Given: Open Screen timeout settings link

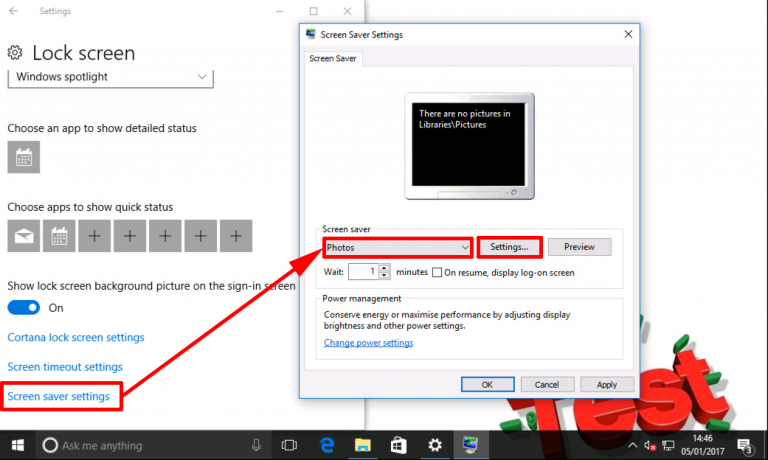Looking at the screenshot, I should click(x=65, y=367).
